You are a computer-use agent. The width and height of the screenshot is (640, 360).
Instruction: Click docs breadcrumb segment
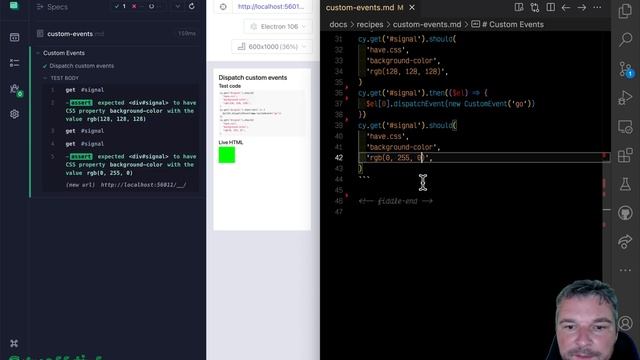pos(338,24)
